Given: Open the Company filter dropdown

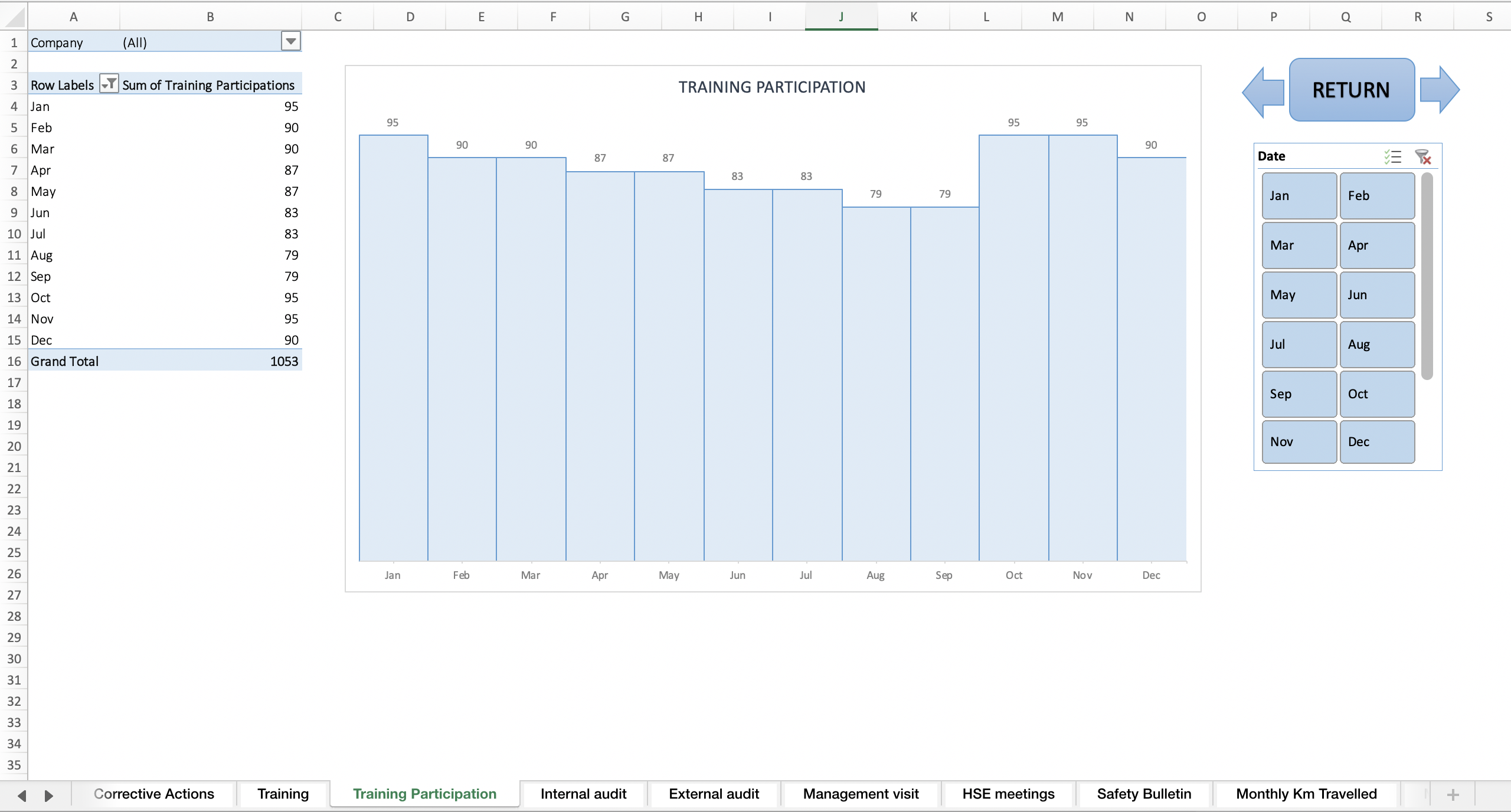Looking at the screenshot, I should click(290, 41).
